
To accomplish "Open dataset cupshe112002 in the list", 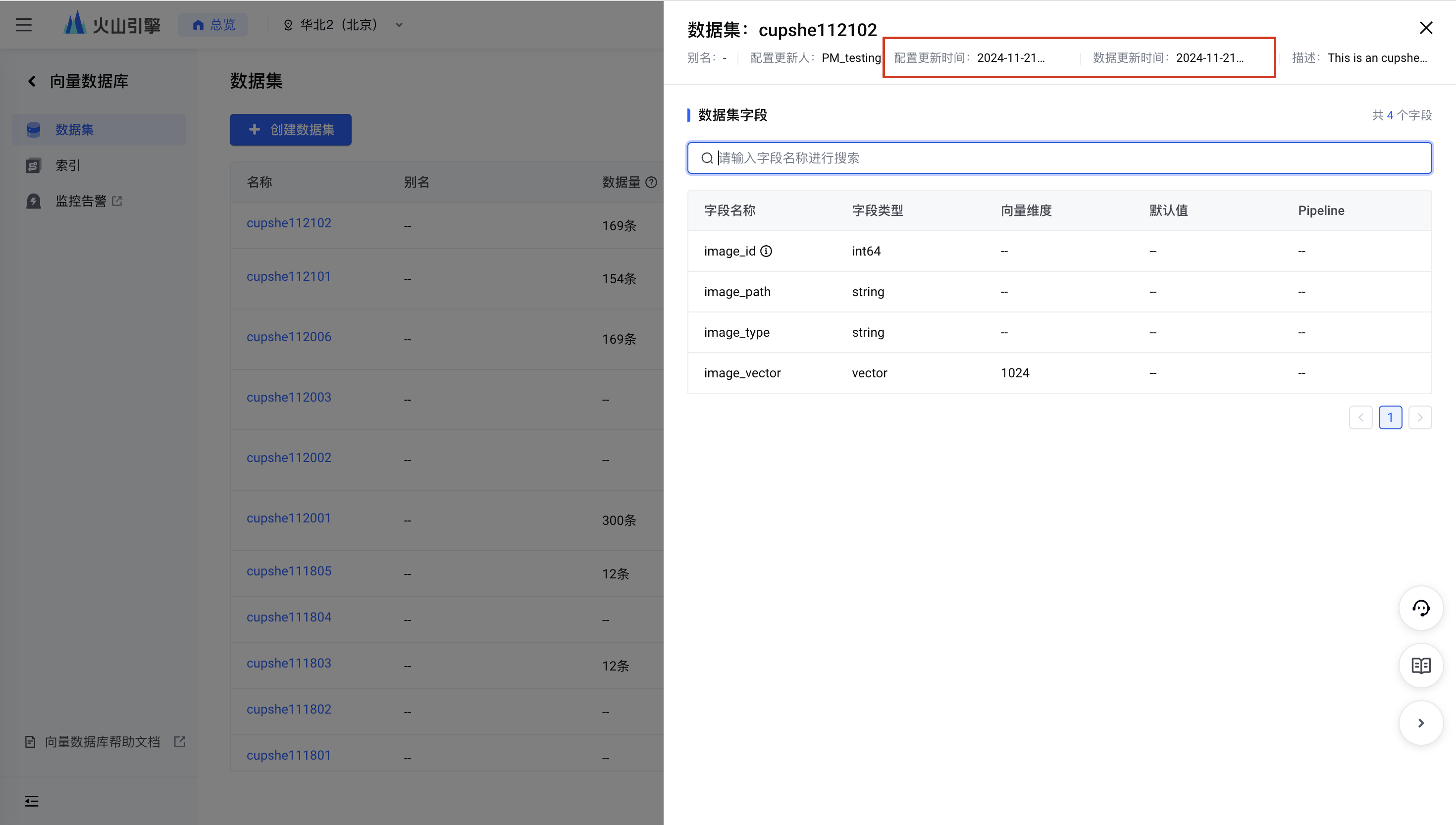I will (288, 457).
